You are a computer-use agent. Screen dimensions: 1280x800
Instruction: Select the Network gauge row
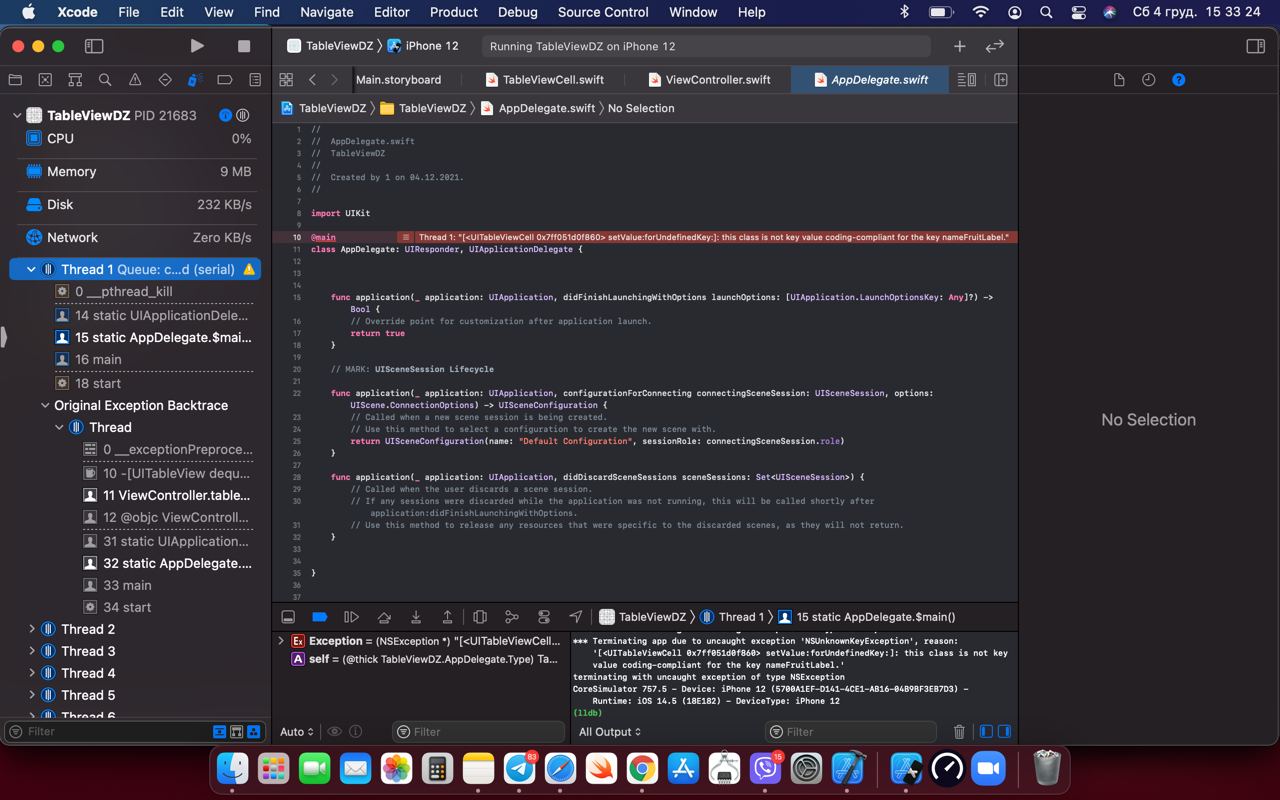point(137,237)
